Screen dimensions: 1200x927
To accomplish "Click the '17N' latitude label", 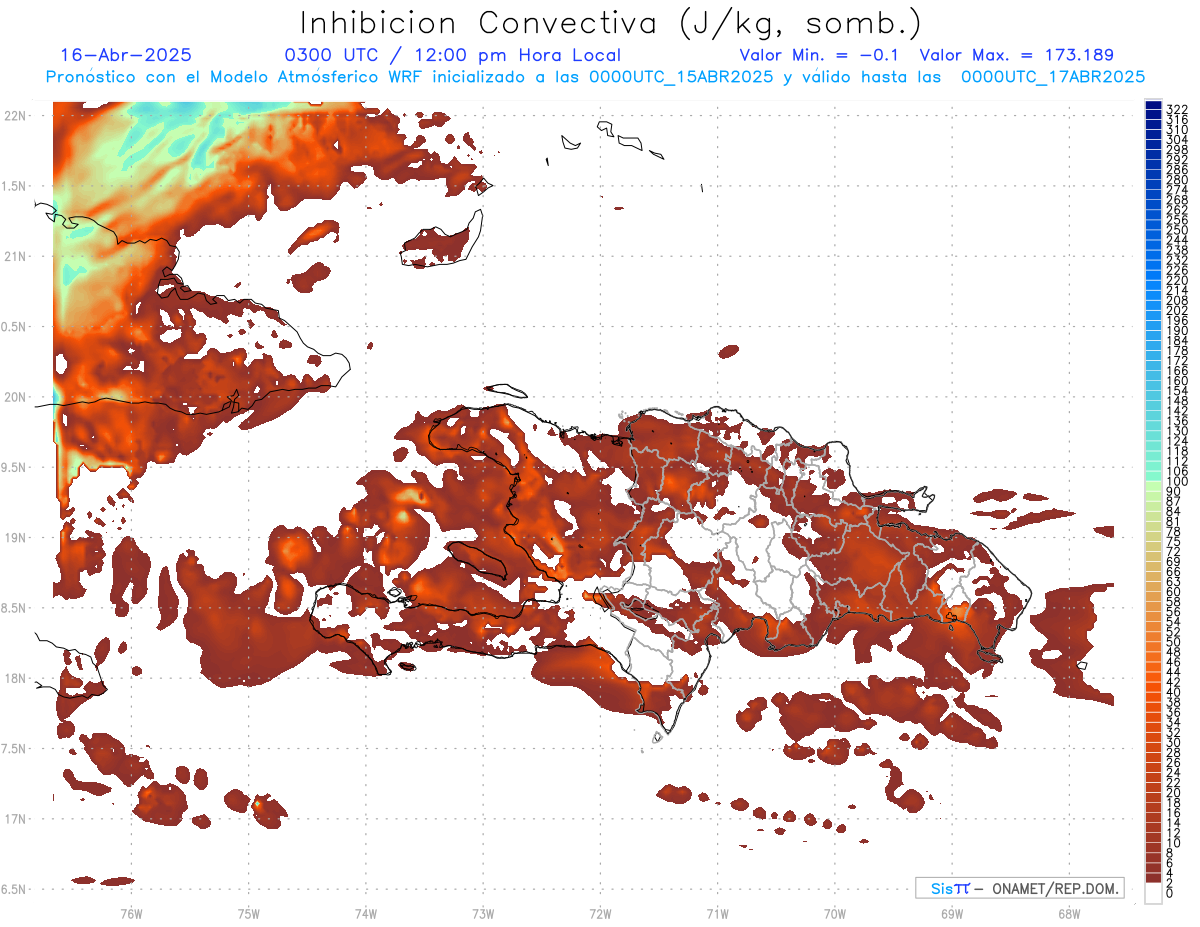I will tap(16, 819).
